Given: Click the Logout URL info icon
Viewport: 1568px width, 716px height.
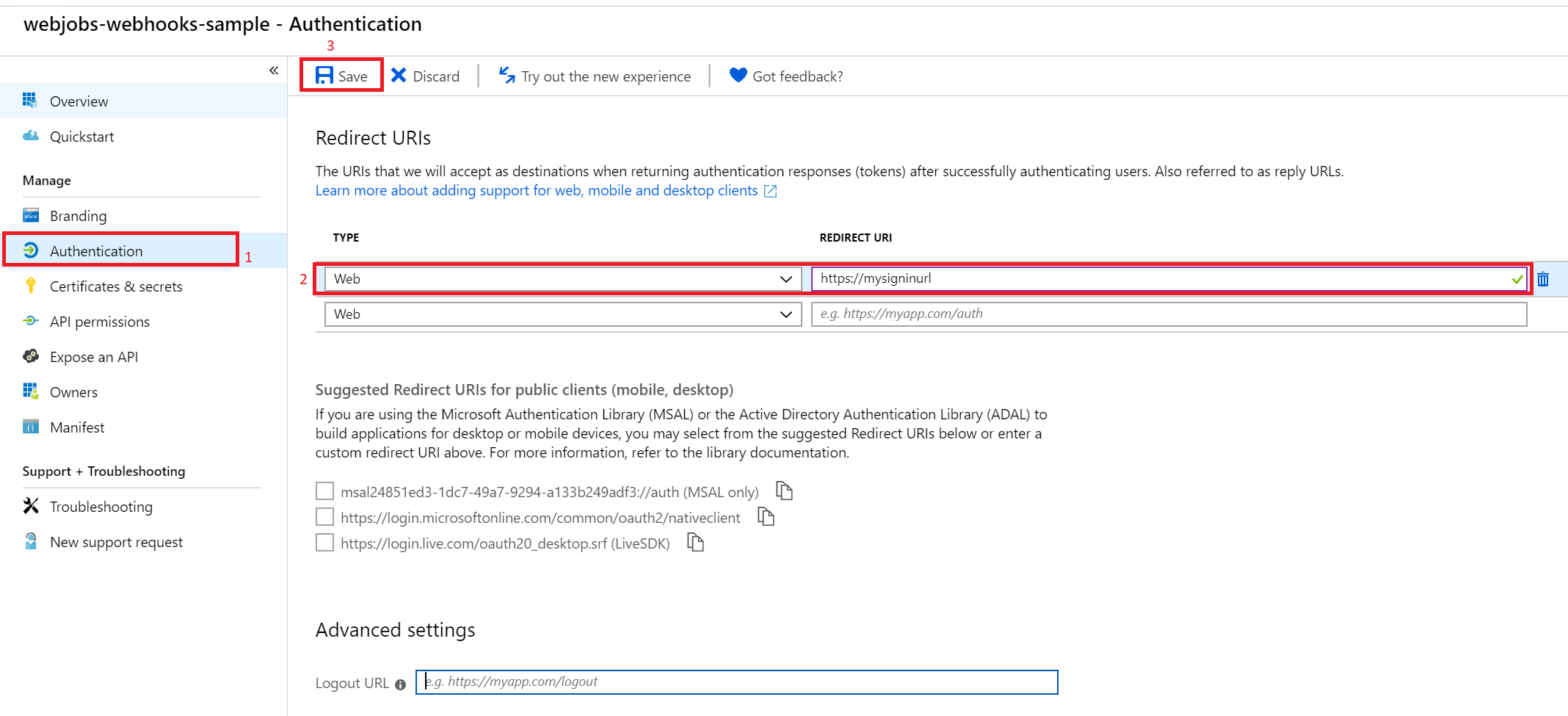Looking at the screenshot, I should 400,684.
